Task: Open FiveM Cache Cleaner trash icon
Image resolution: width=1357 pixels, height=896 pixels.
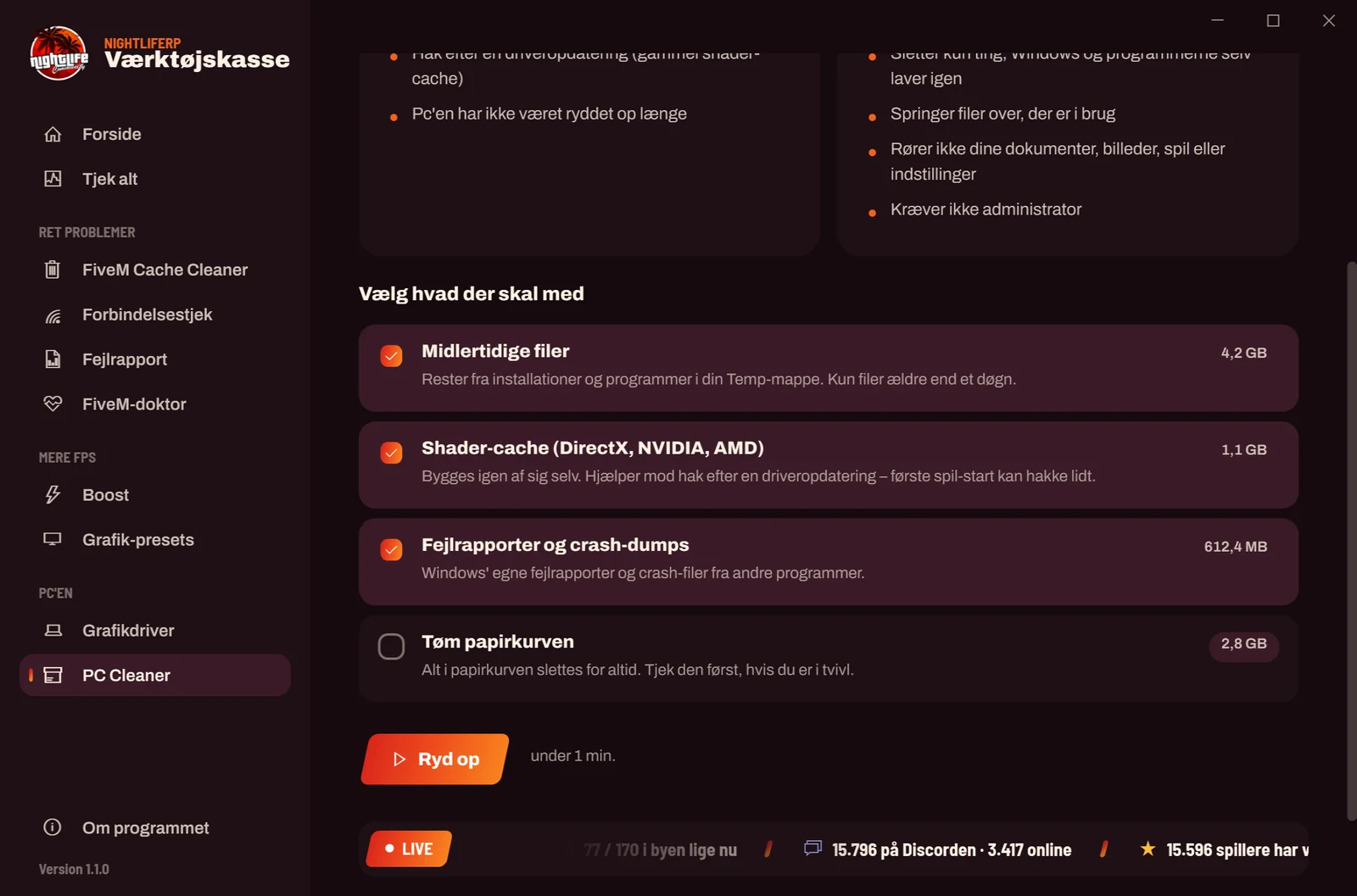Action: (53, 270)
